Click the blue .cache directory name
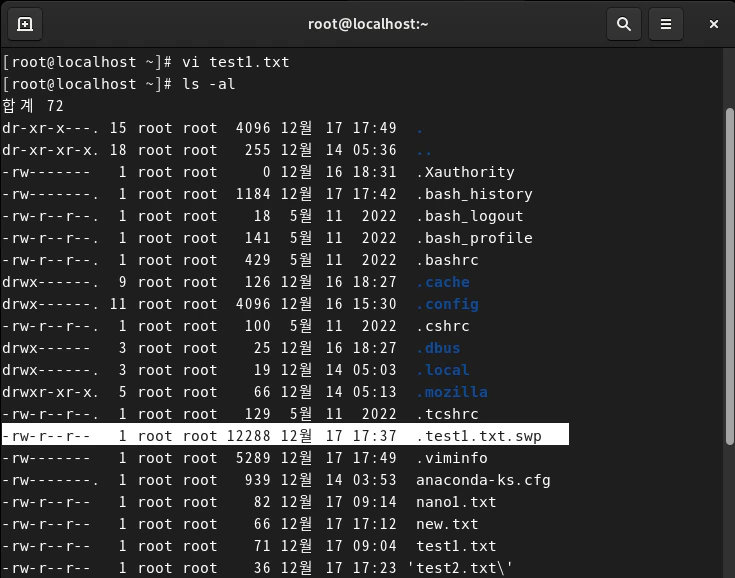Viewport: 735px width, 578px height. 443,282
